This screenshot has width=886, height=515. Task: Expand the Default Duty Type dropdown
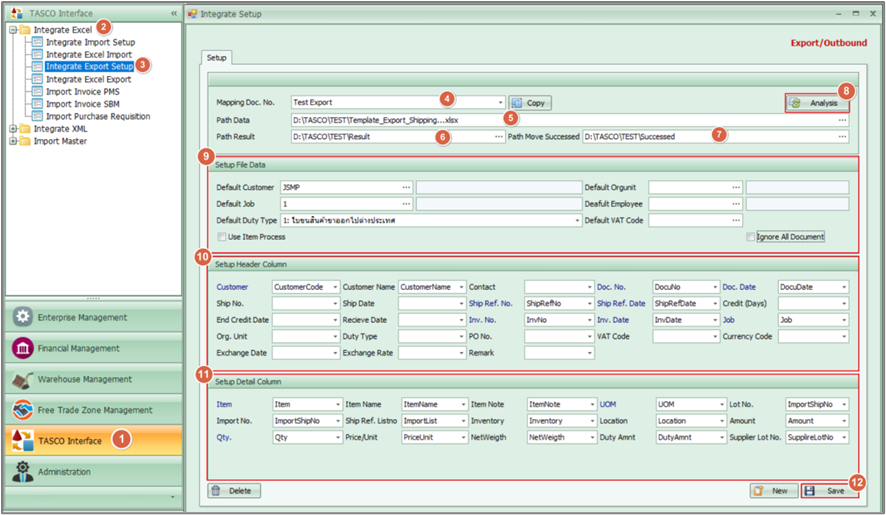[577, 220]
